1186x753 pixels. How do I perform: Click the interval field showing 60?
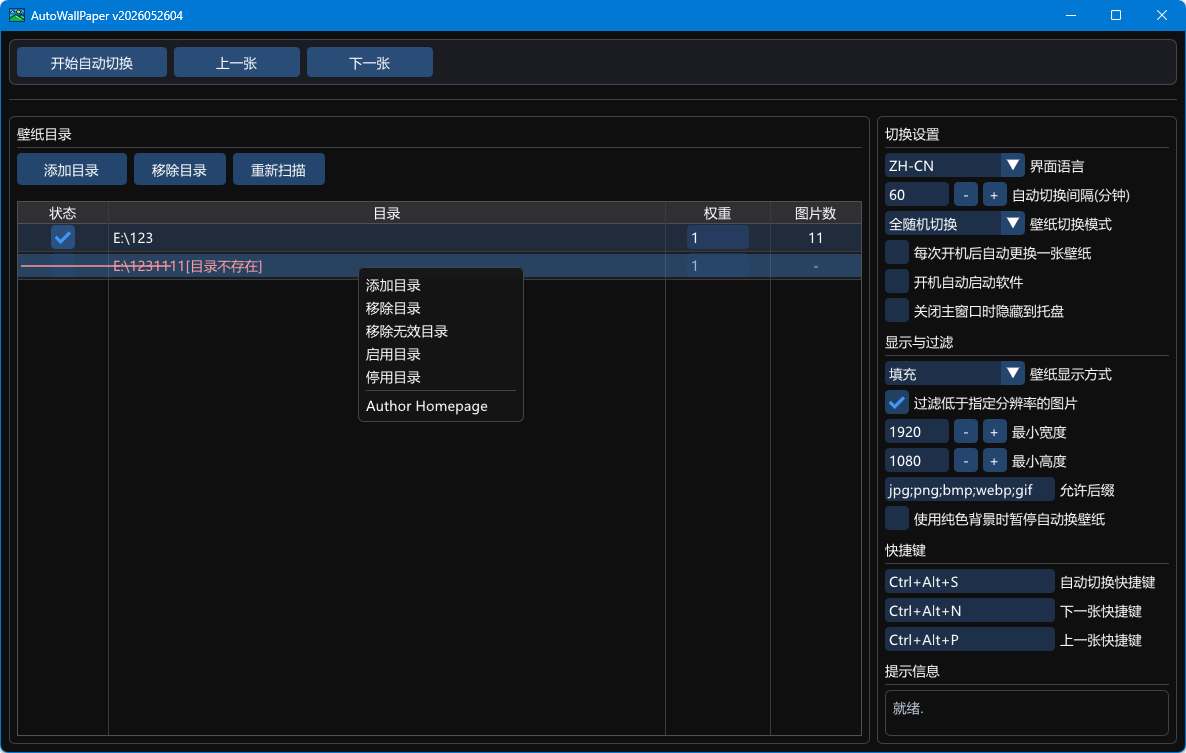917,195
